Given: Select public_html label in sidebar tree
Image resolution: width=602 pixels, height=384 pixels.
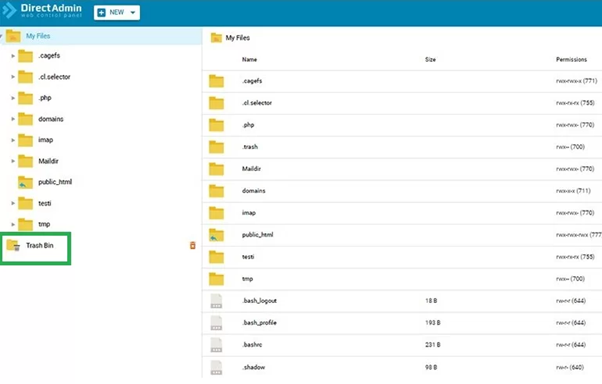Looking at the screenshot, I should tap(55, 182).
